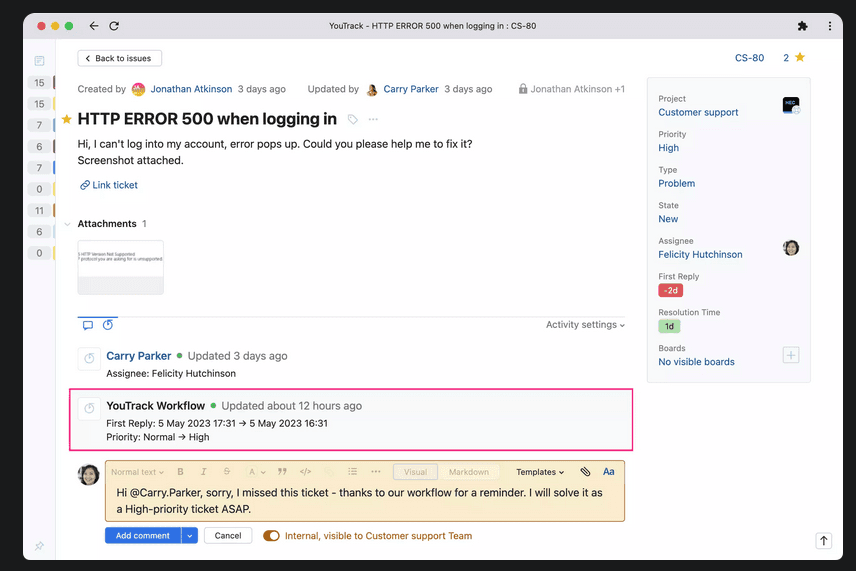Click the Felicity Hutchinson assignee avatar
Viewport: 856px width, 571px height.
(x=790, y=248)
